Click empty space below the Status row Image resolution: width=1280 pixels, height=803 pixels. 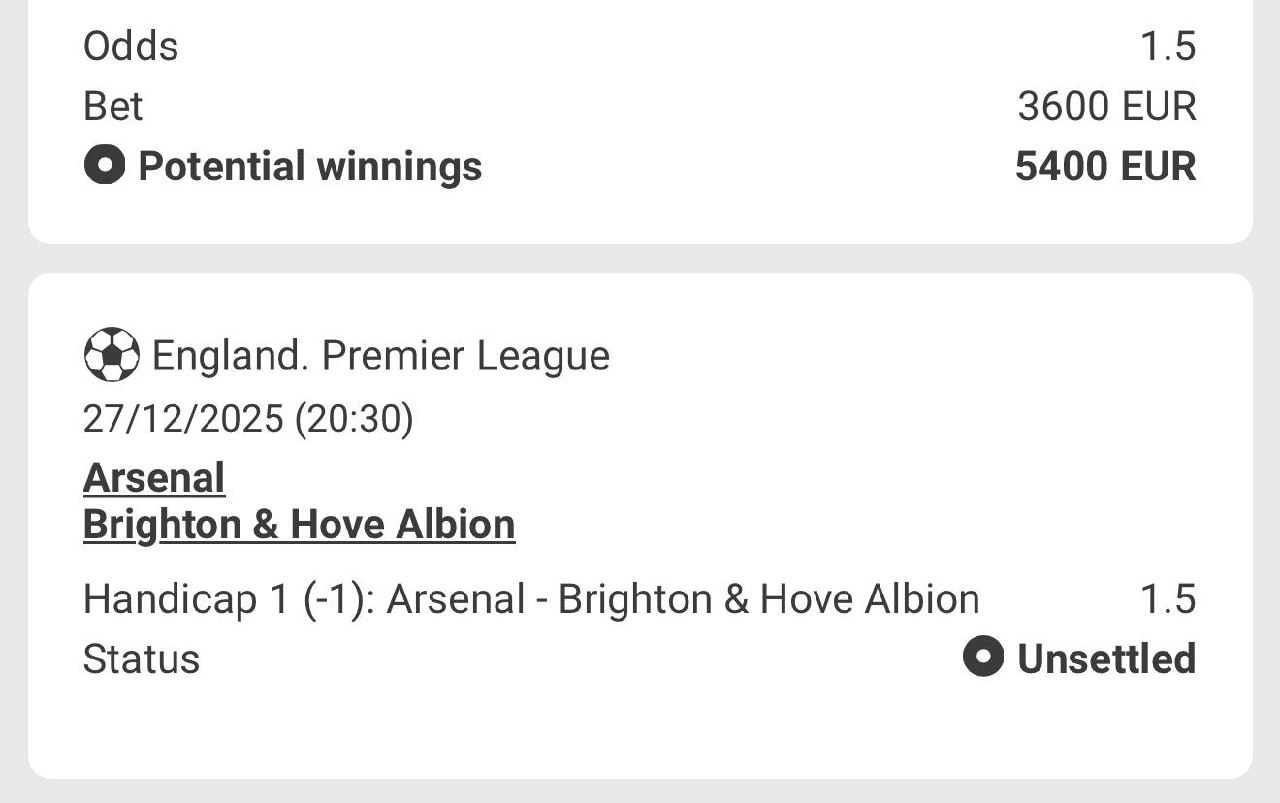[640, 730]
